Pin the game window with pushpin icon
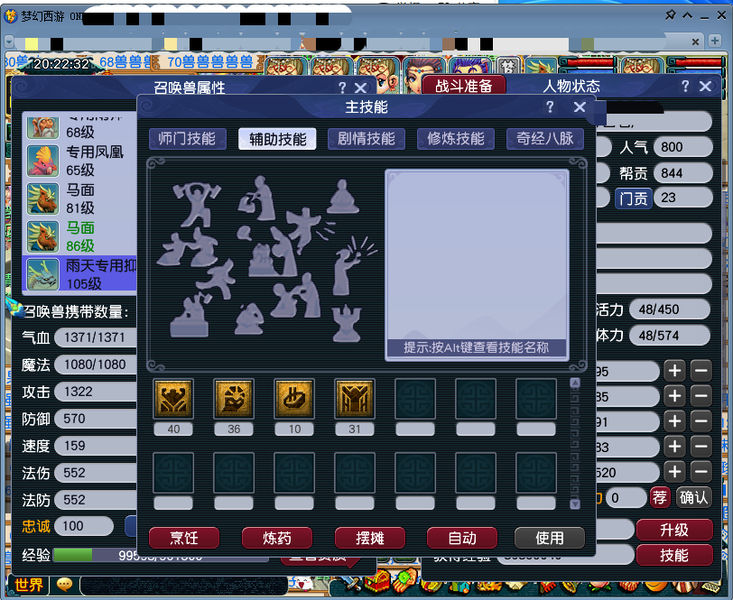733x600 pixels. point(670,15)
